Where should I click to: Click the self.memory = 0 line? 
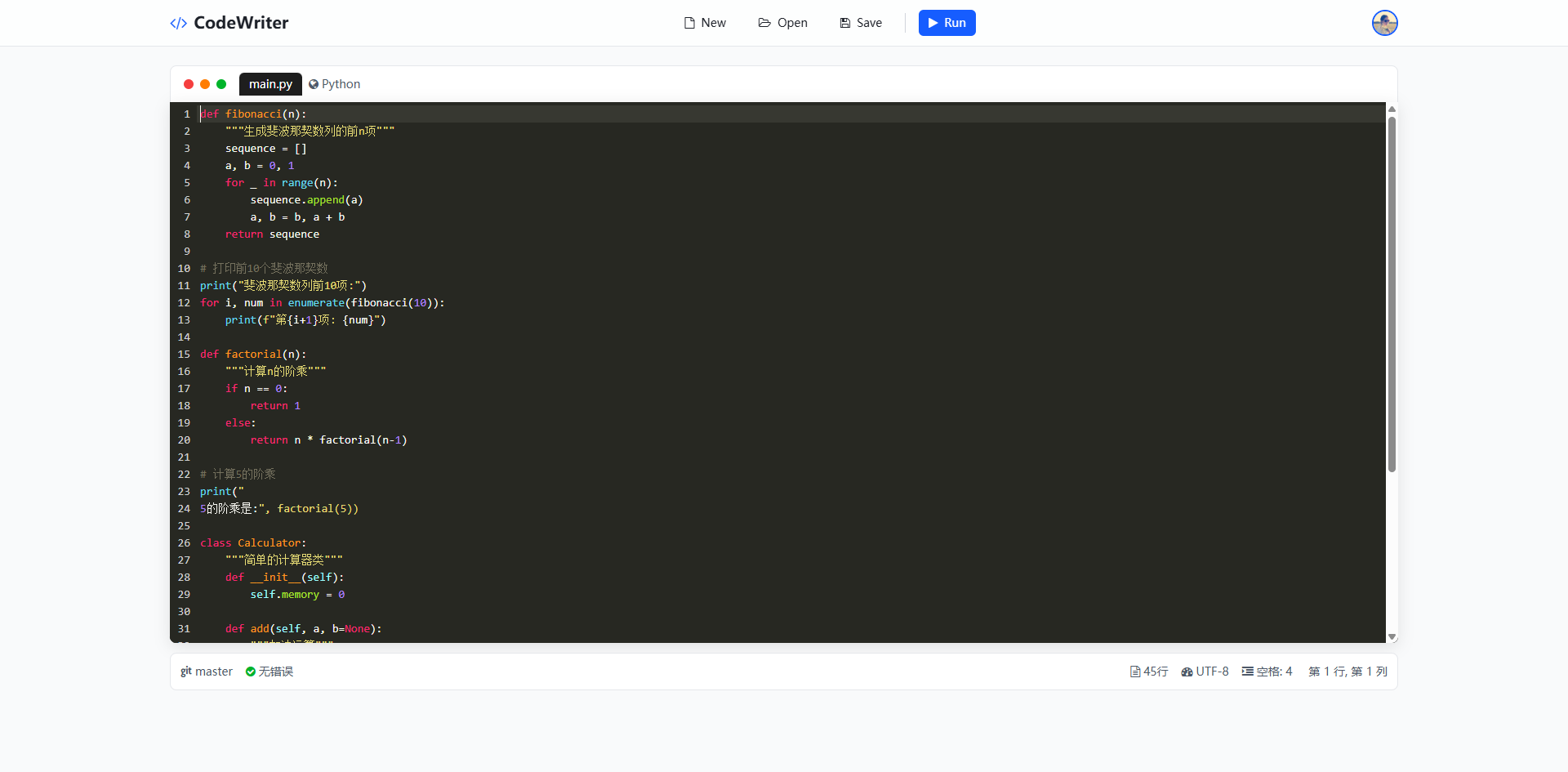click(297, 595)
